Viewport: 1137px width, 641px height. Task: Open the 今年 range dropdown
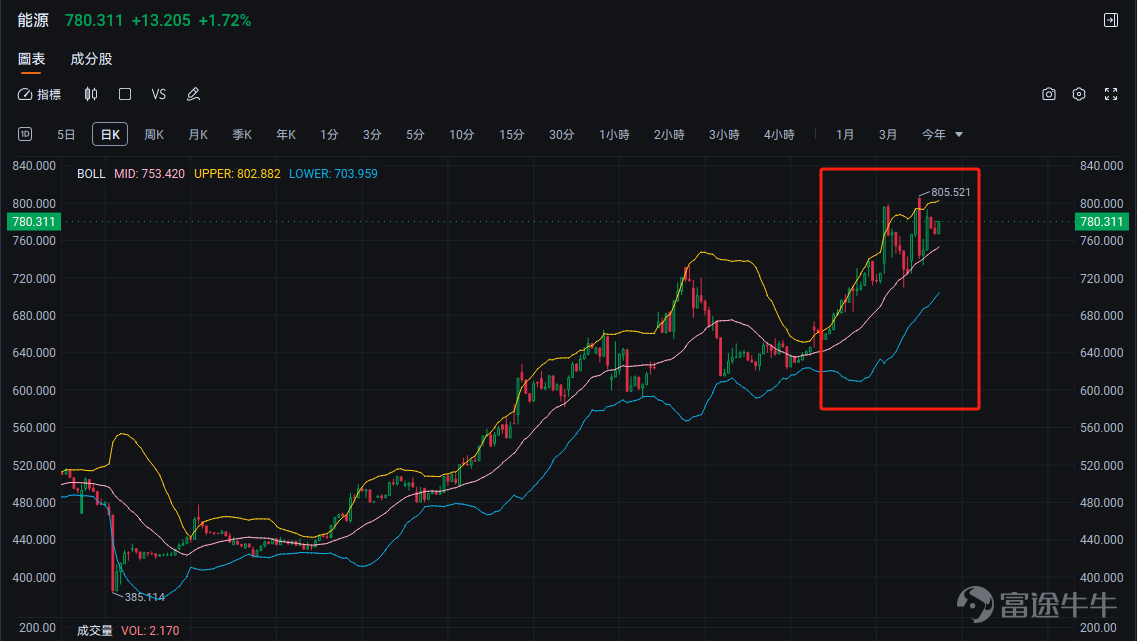pos(942,135)
